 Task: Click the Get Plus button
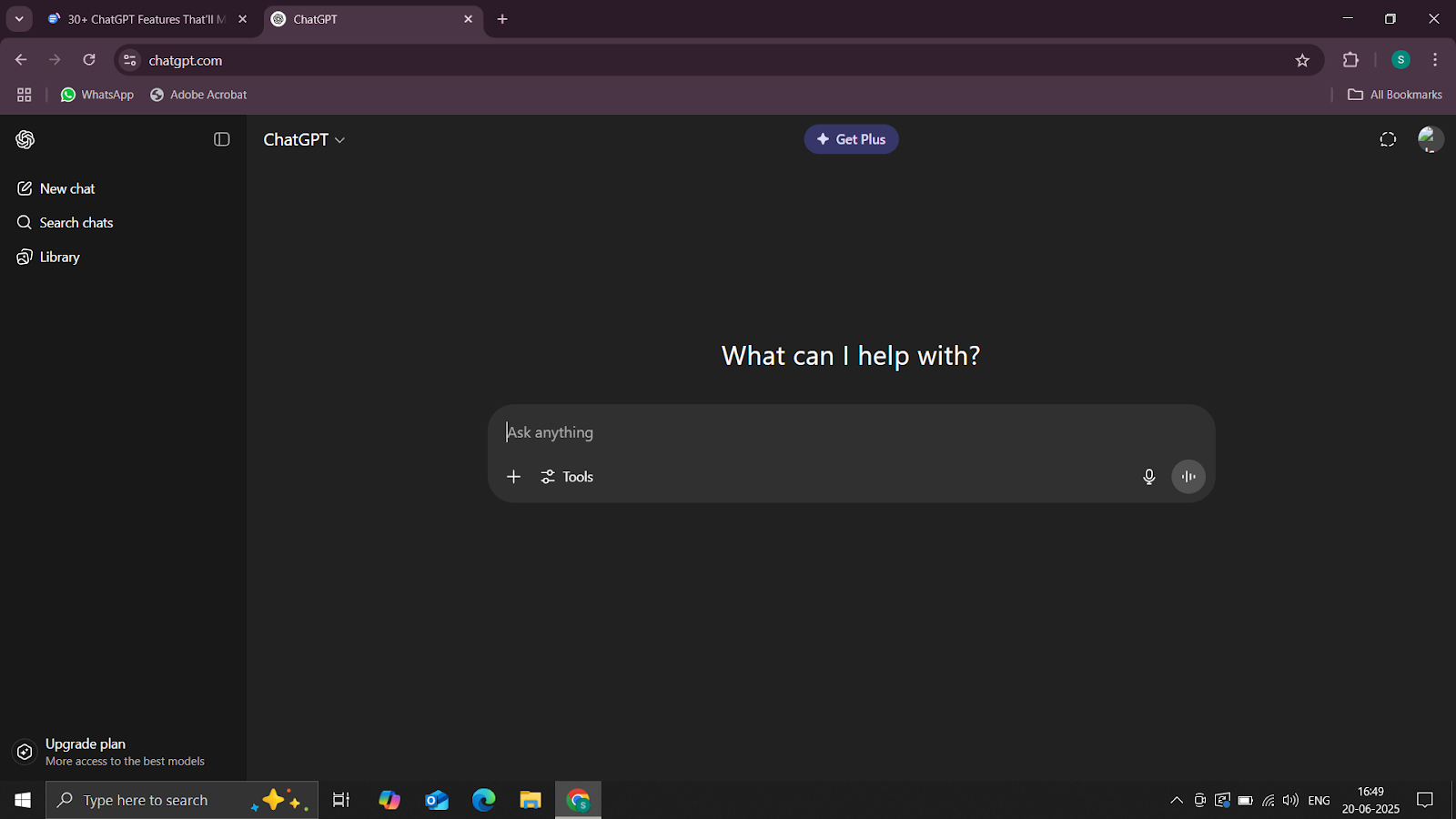click(x=851, y=139)
